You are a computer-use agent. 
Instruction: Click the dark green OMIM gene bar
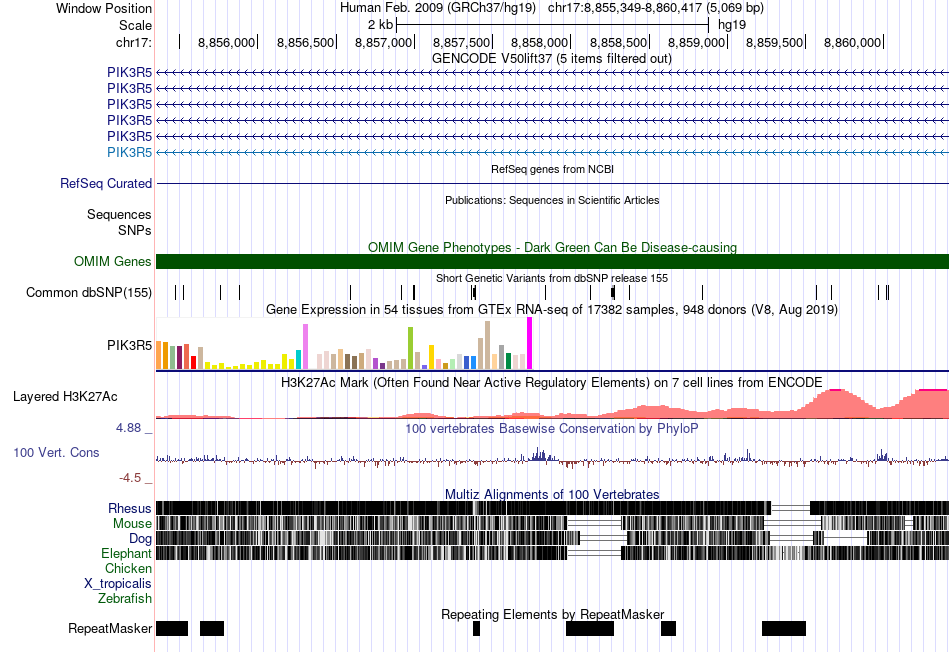552,262
